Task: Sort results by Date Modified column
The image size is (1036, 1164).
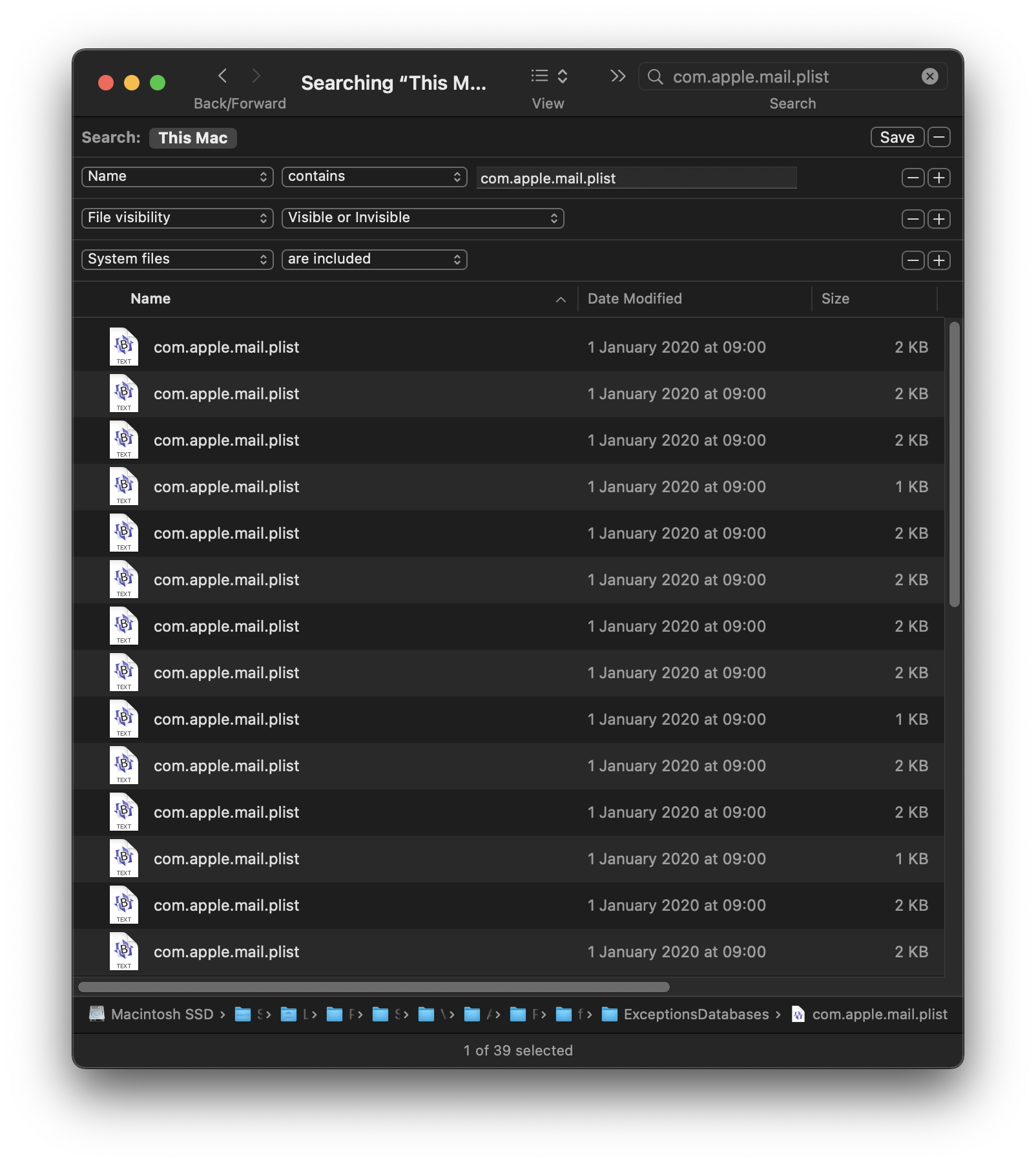Action: 634,298
